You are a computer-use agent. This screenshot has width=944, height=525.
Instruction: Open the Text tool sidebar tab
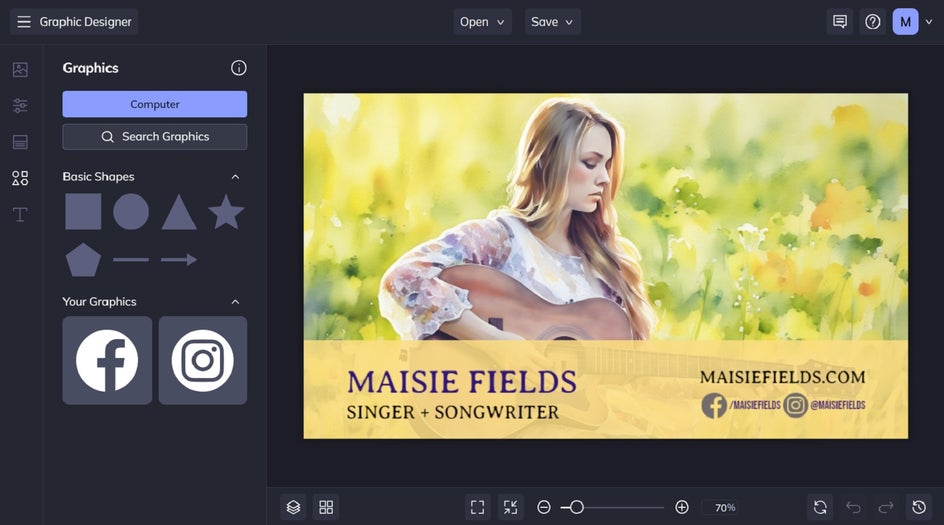[20, 214]
